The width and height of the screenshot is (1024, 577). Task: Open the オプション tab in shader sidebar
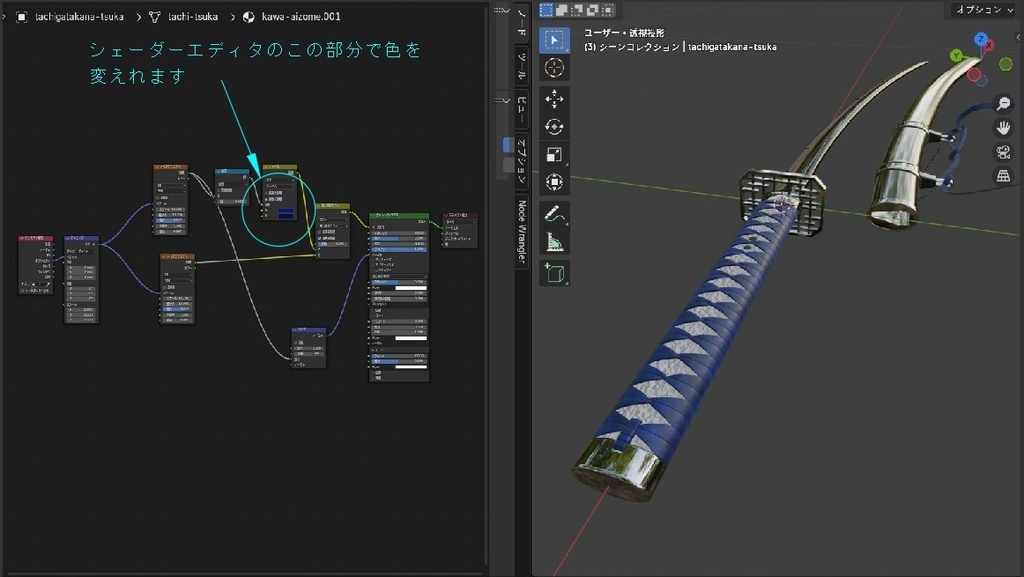[x=521, y=161]
